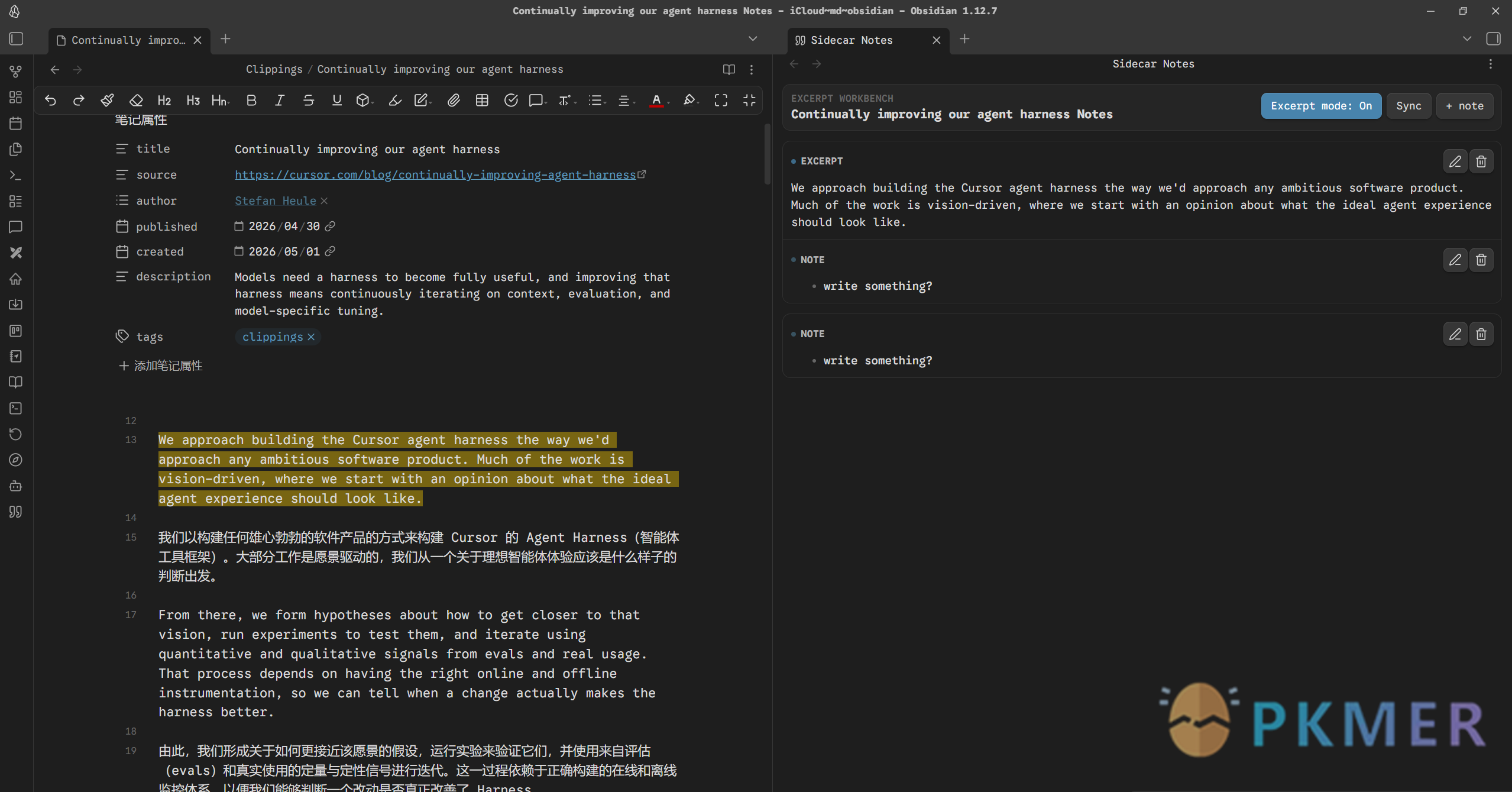
Task: Switch to reading view book icon
Action: coord(729,70)
